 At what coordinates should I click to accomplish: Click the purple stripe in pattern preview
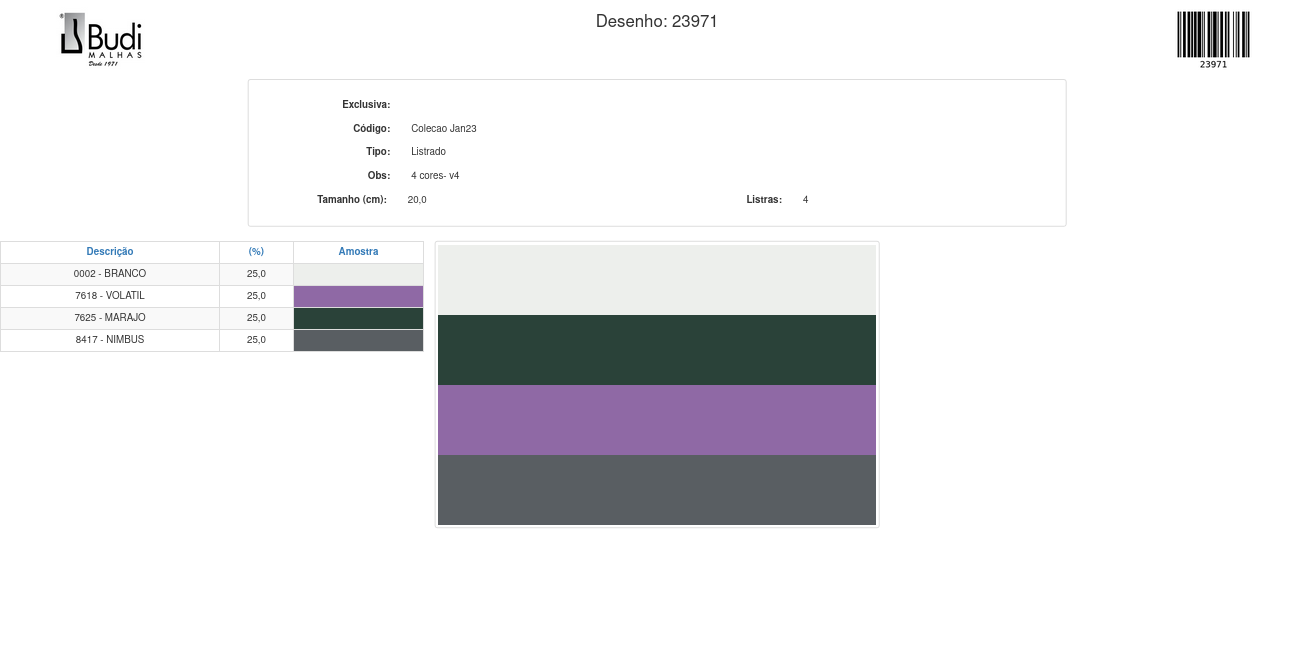657,420
